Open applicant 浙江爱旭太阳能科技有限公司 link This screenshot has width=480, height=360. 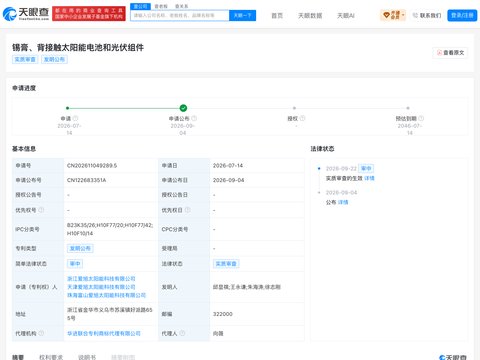tap(101, 279)
